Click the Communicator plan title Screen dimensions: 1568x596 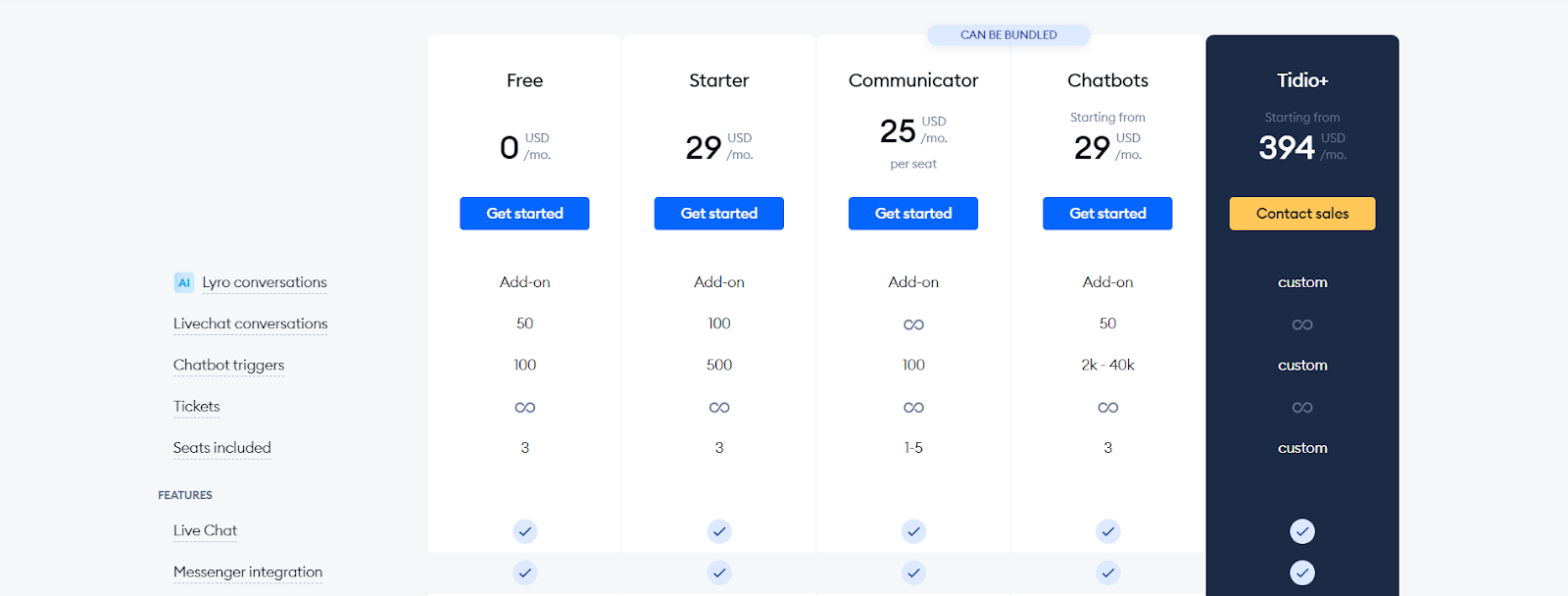click(x=913, y=80)
